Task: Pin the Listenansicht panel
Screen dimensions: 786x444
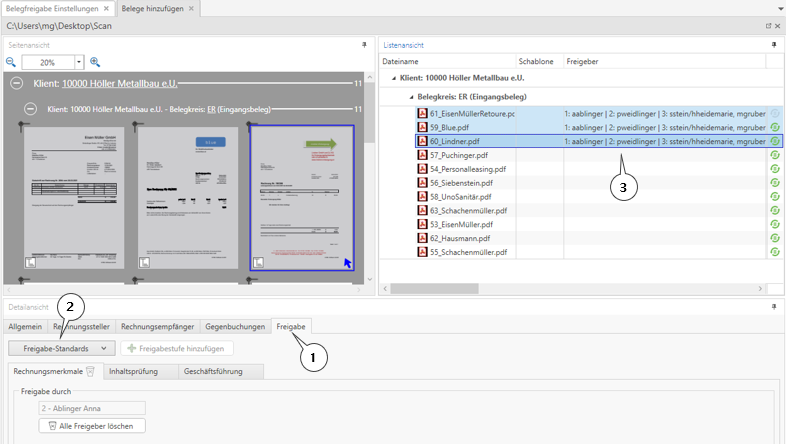Action: 774,45
